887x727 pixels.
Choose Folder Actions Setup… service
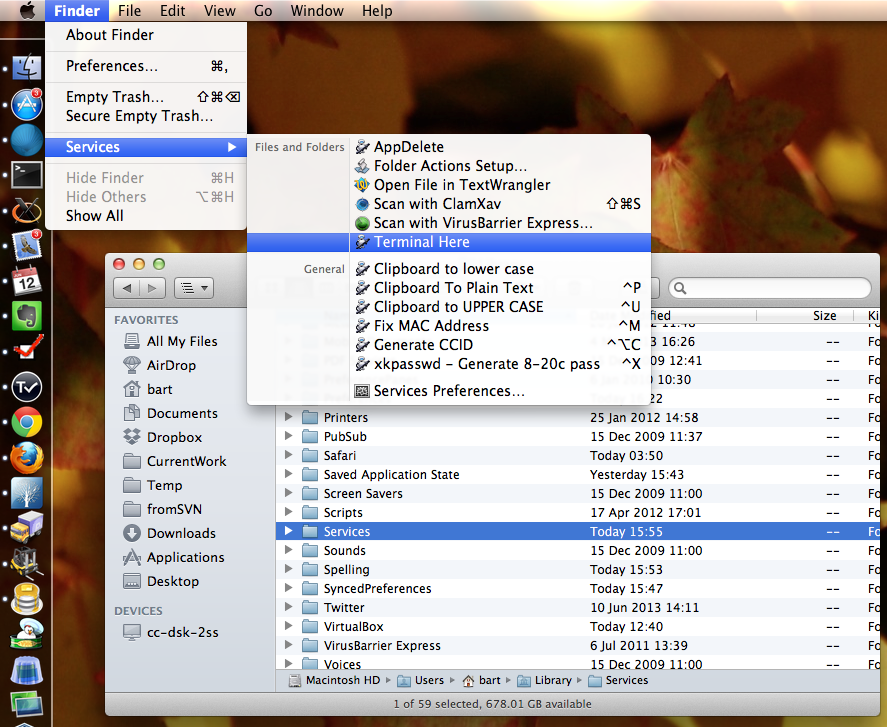[x=449, y=166]
